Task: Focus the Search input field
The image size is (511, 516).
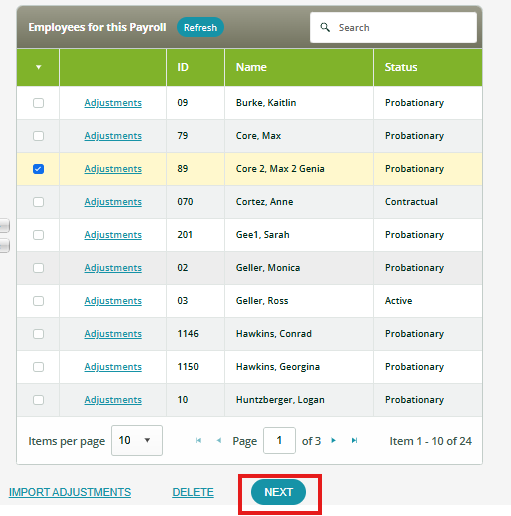Action: 393,27
